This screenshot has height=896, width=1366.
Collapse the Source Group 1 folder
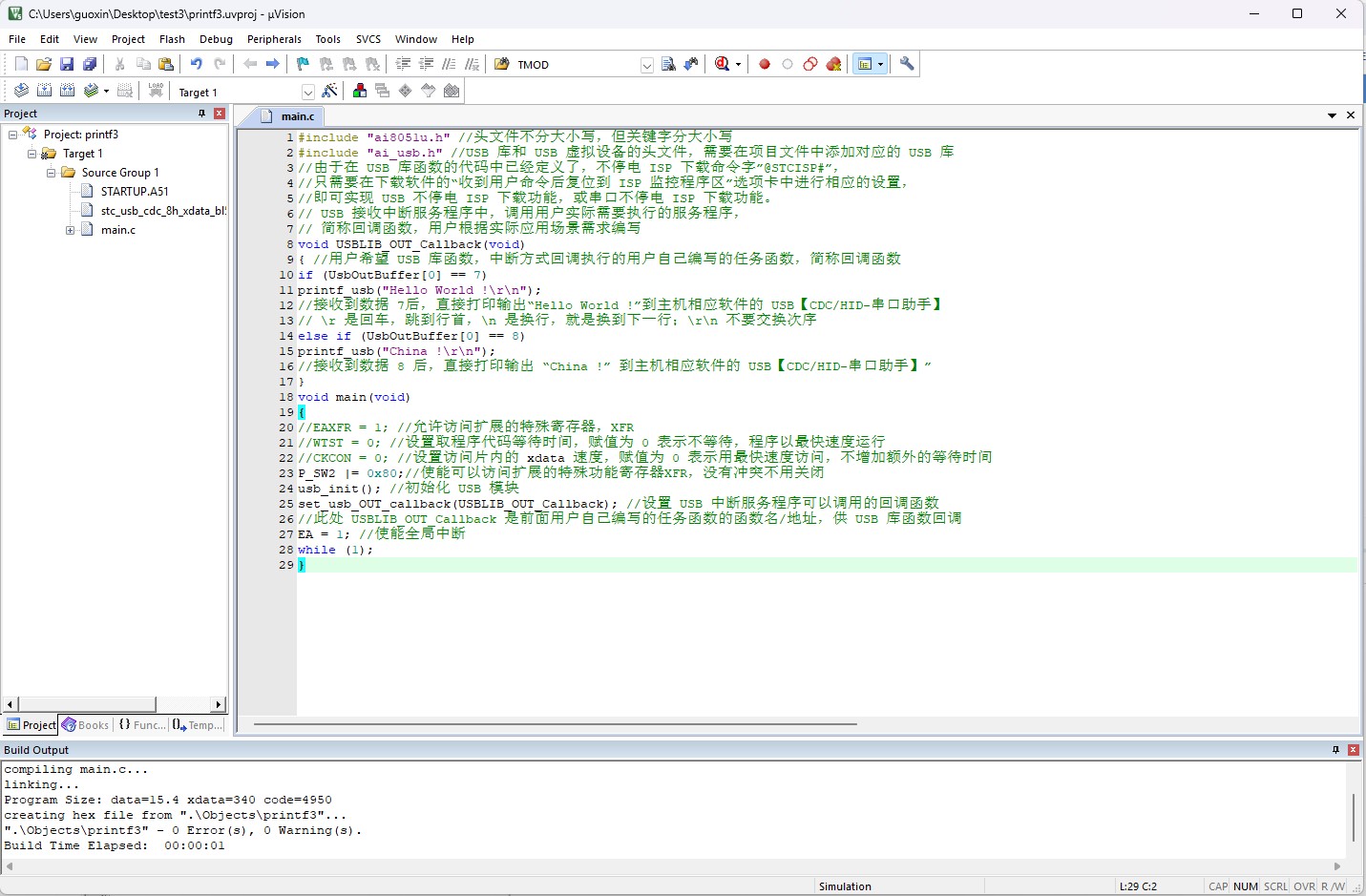pos(51,173)
